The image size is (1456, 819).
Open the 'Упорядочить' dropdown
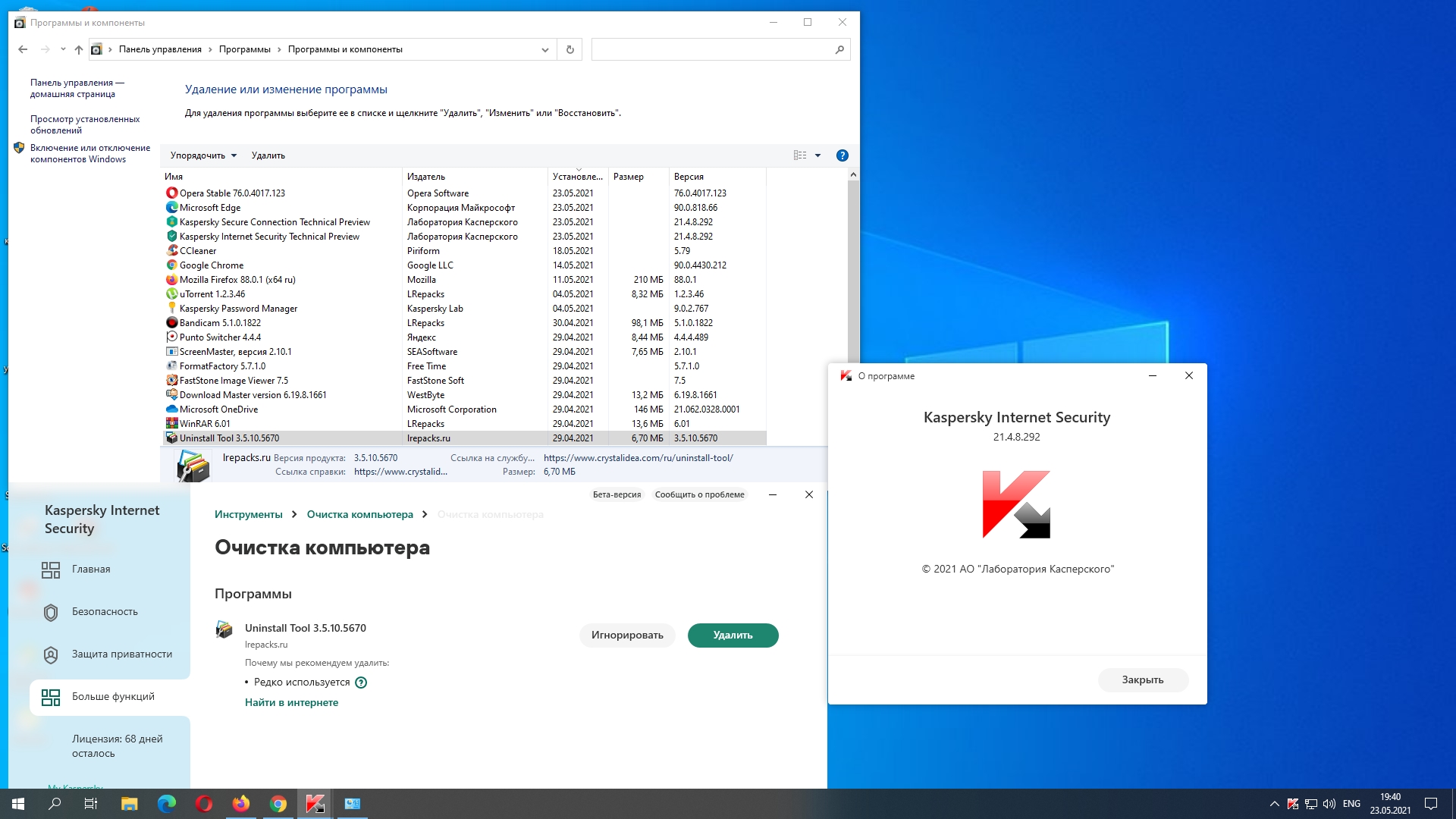pos(203,155)
